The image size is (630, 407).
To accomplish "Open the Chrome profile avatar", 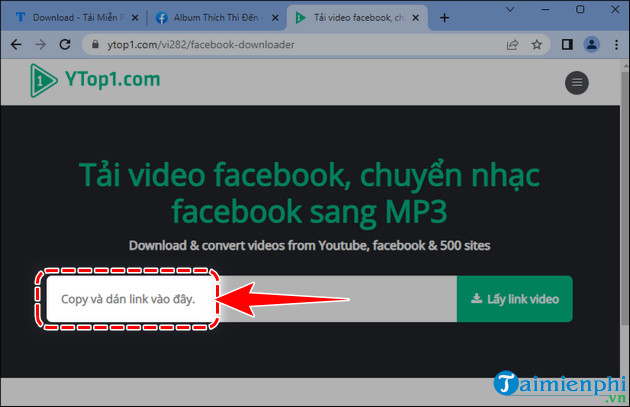I will click(x=591, y=45).
